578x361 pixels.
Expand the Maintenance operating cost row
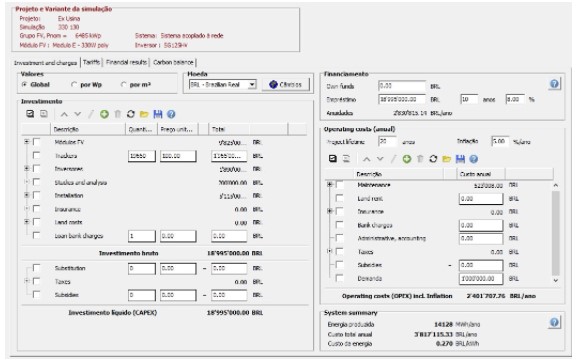330,185
